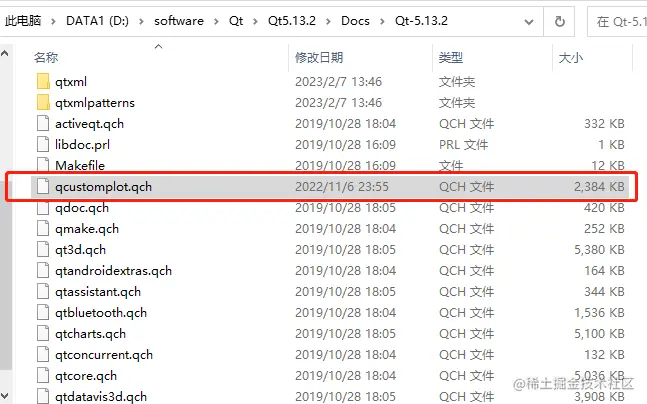Expand the chevron after Docs breadcrumb
Image resolution: width=647 pixels, height=404 pixels.
[x=382, y=21]
